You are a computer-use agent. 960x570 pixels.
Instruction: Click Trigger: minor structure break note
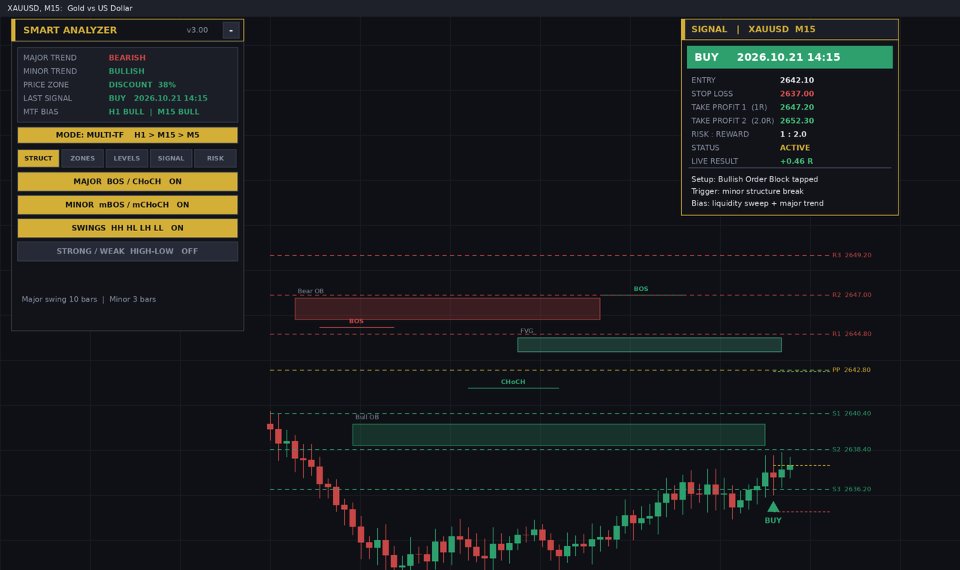[x=747, y=191]
